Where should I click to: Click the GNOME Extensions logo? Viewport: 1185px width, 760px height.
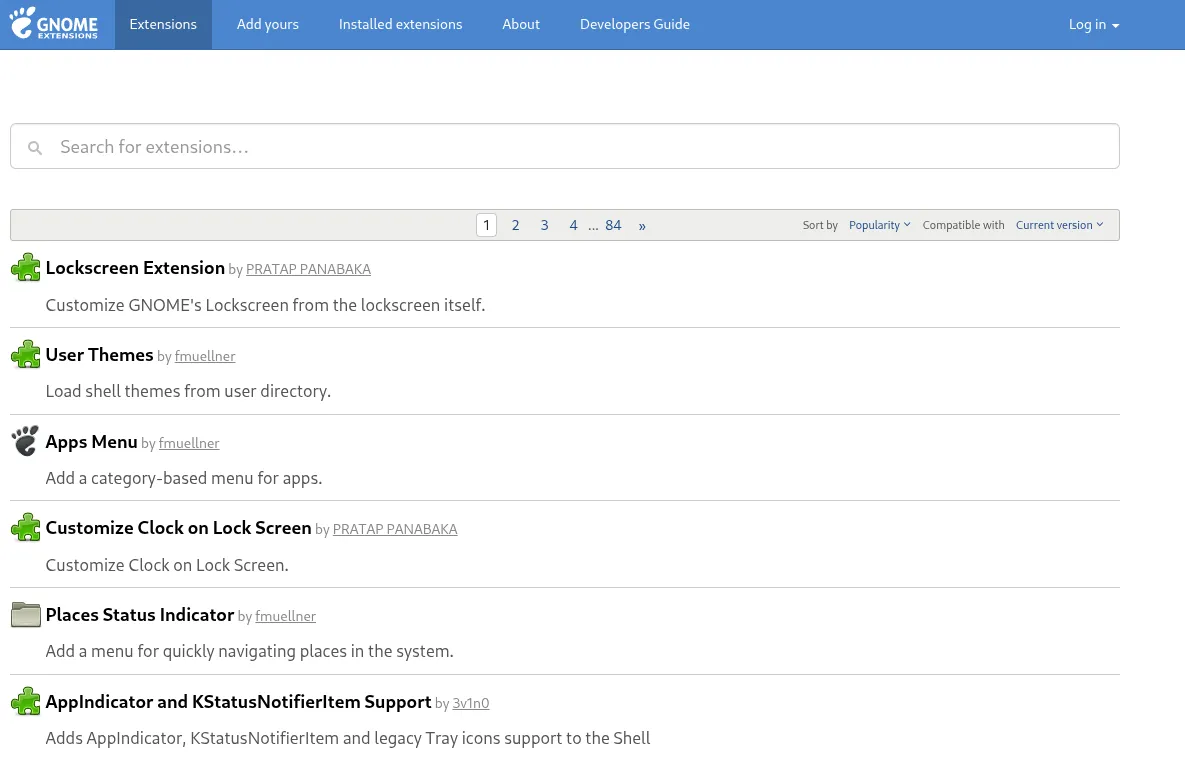[53, 24]
